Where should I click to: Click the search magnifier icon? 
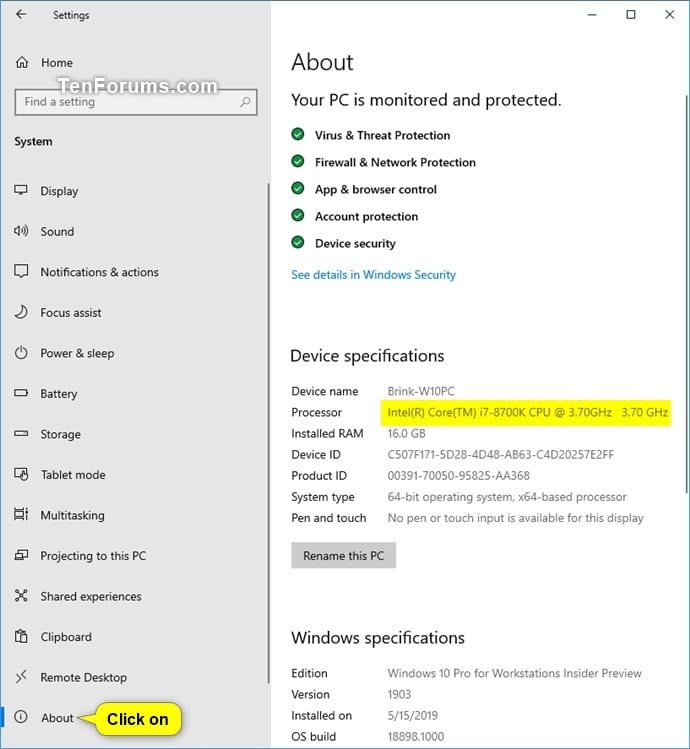[245, 102]
